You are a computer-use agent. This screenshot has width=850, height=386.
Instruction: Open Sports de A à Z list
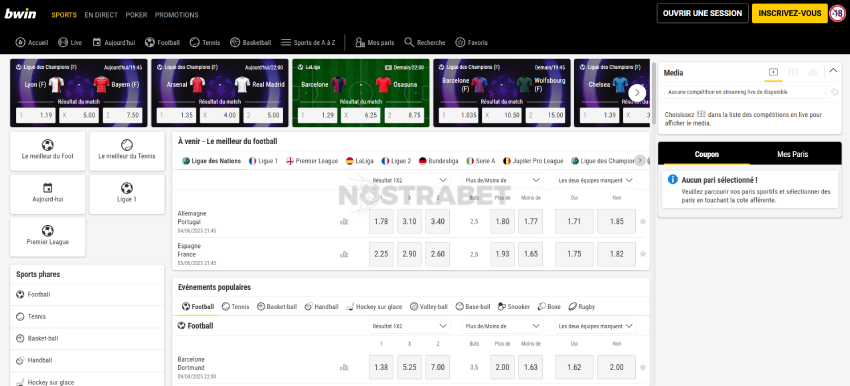click(308, 42)
